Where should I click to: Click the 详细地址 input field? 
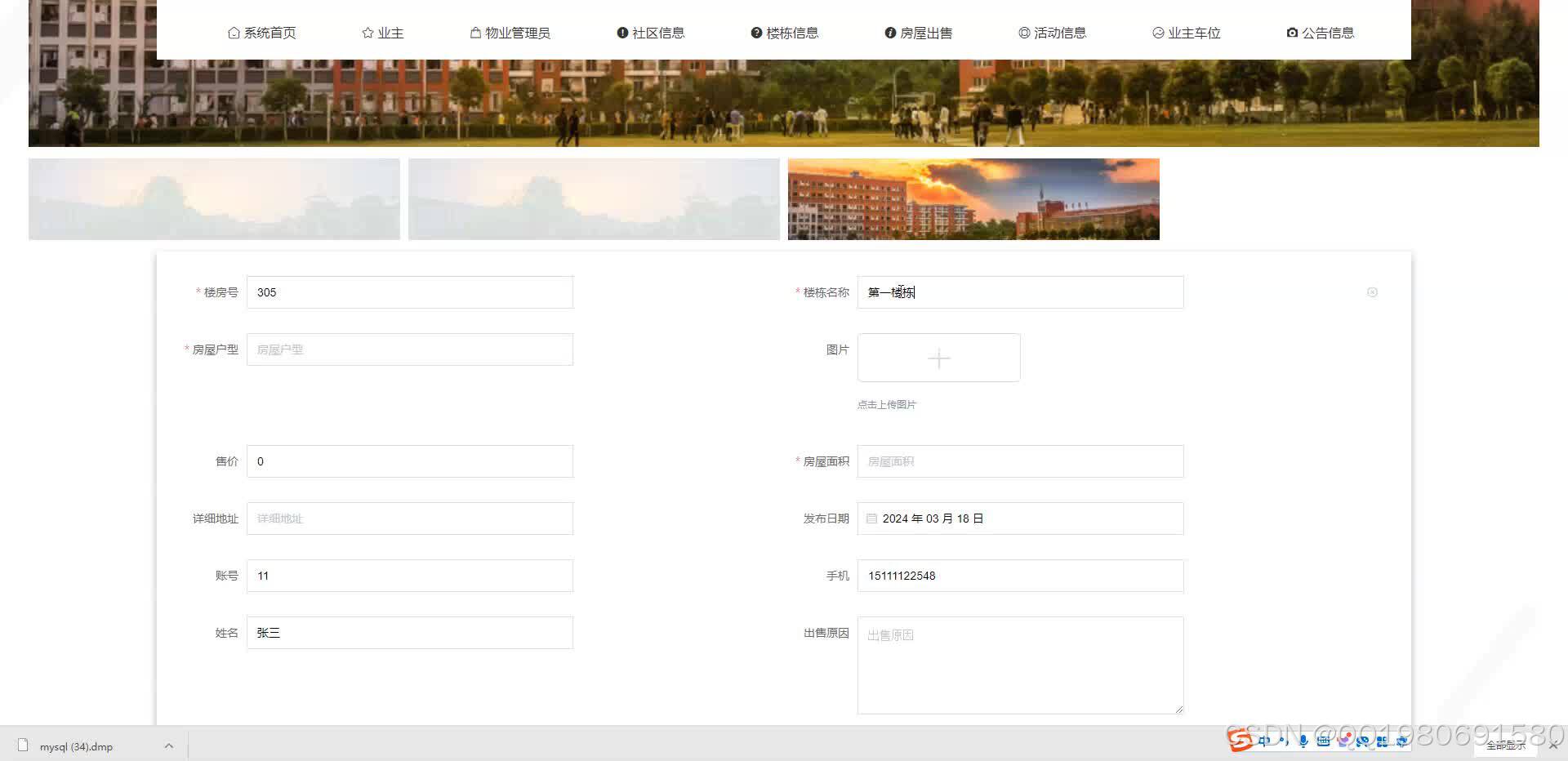click(410, 518)
